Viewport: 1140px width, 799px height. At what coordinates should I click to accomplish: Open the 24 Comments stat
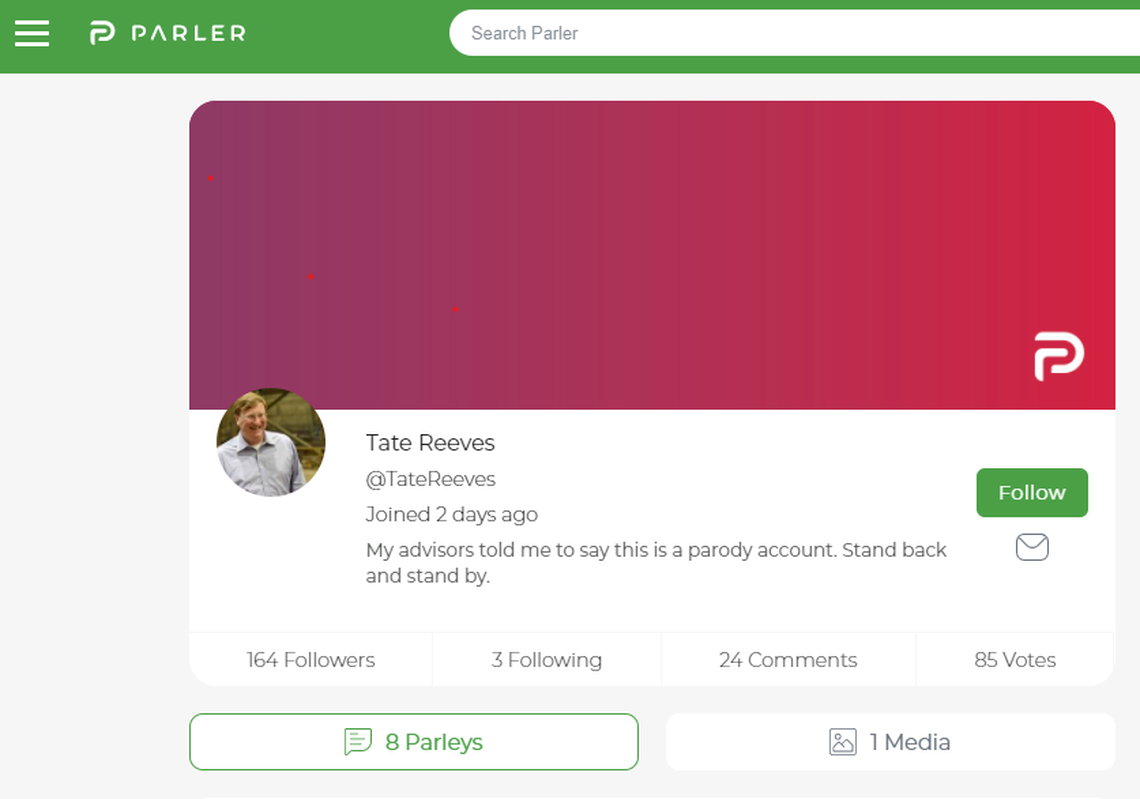coord(788,660)
